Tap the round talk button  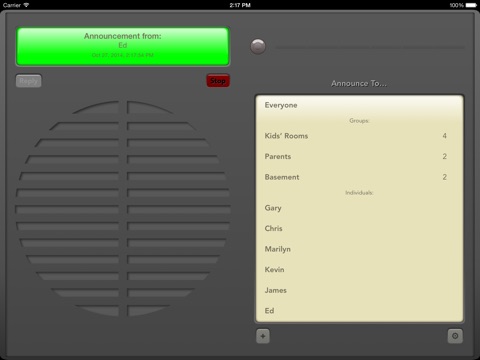258,47
